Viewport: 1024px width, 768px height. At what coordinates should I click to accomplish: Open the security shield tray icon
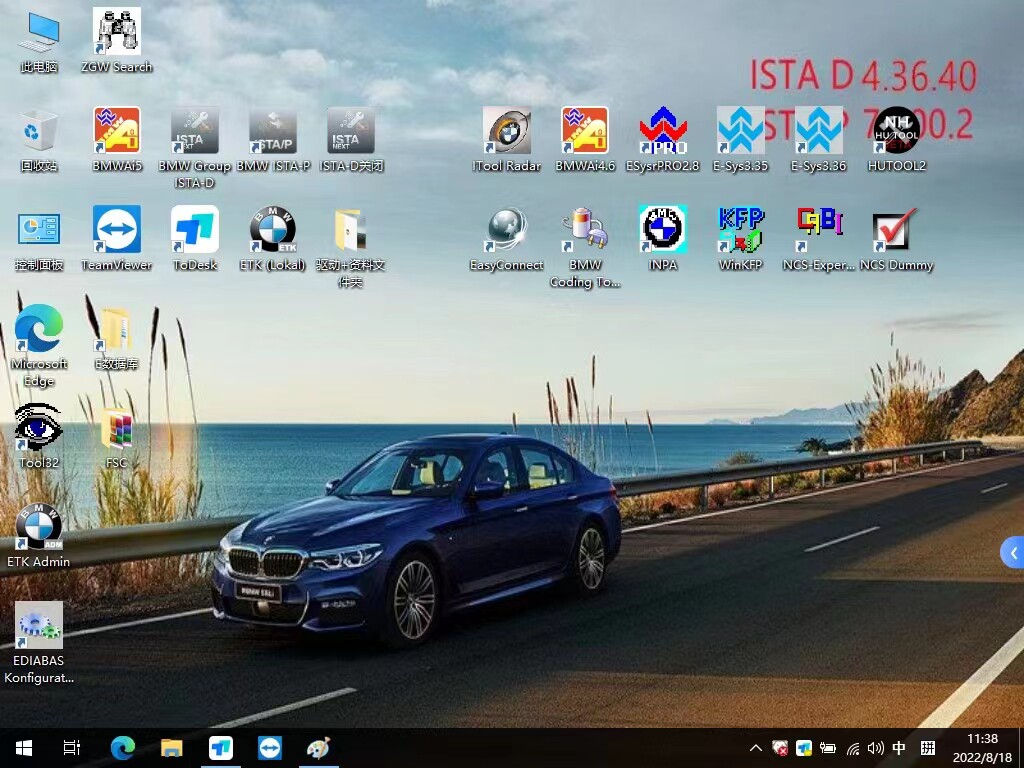(x=779, y=748)
